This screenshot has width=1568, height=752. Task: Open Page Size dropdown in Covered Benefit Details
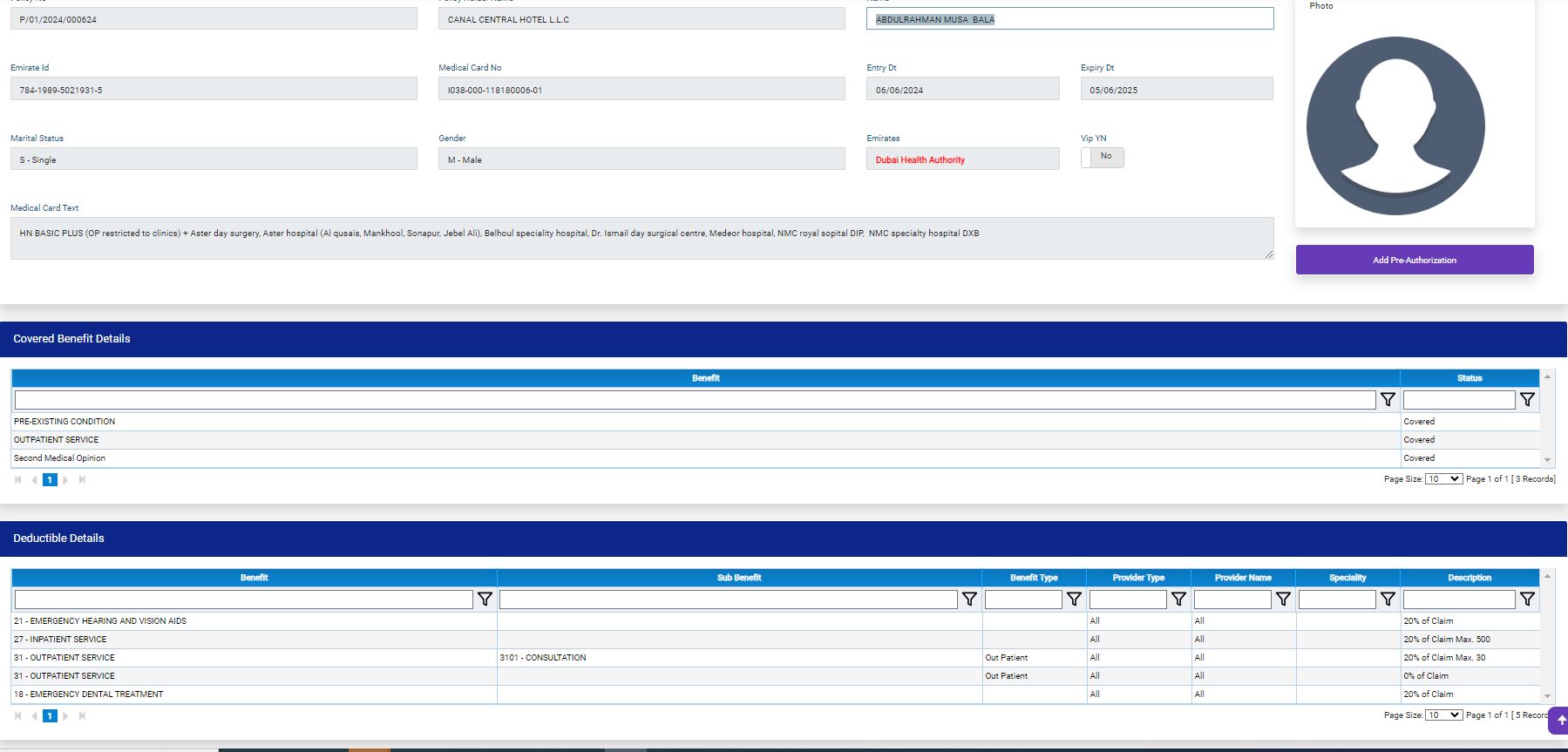1443,479
